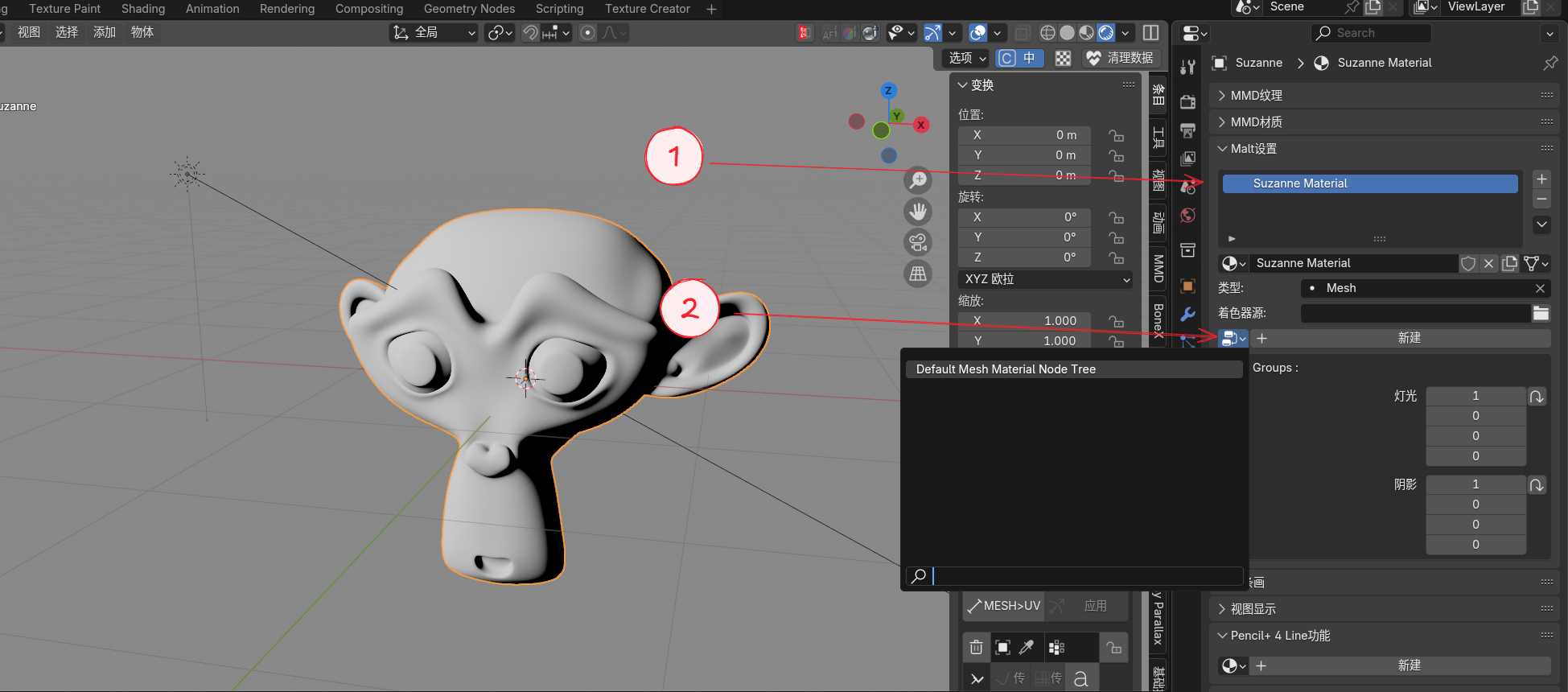
Task: Click the 清理数据 clean data button
Action: point(1120,58)
